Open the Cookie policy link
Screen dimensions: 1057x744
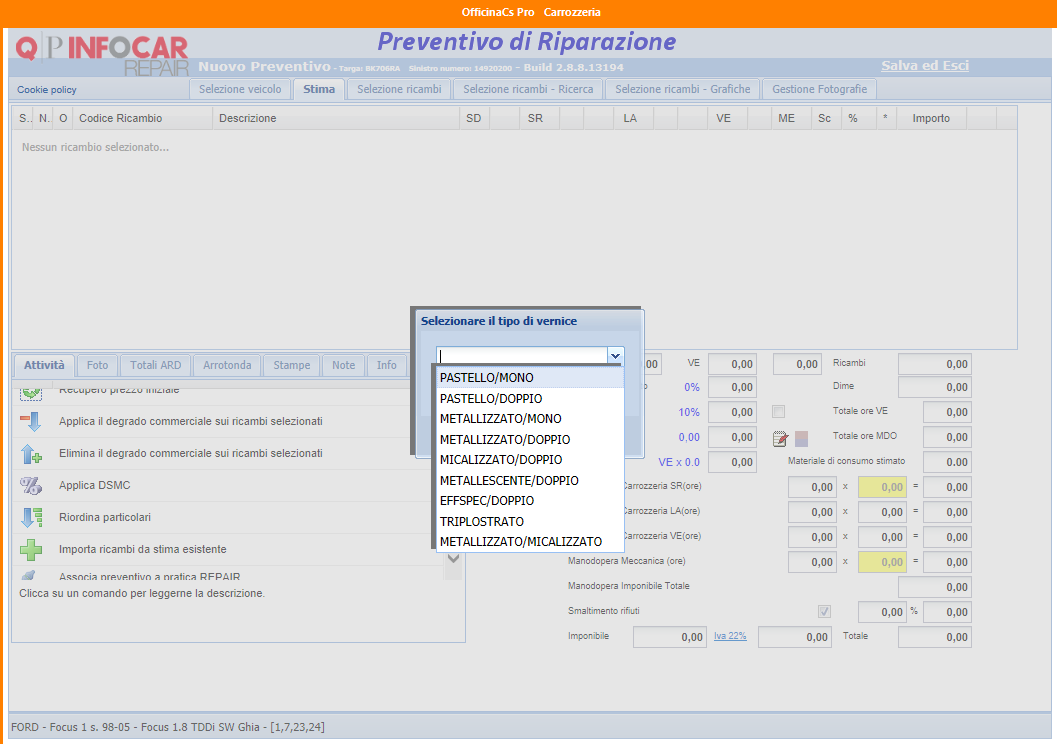pos(47,90)
